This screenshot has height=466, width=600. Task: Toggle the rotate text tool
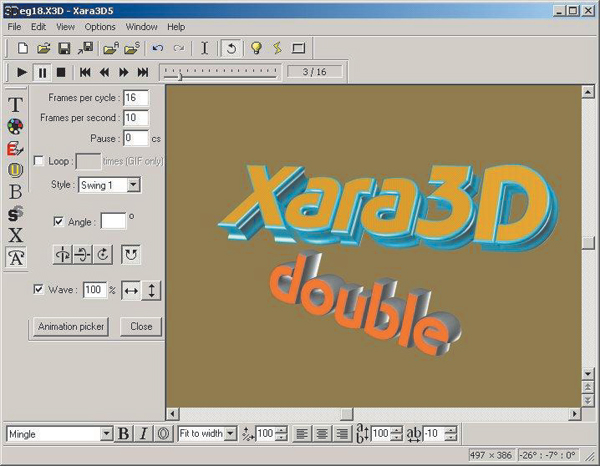pos(231,48)
